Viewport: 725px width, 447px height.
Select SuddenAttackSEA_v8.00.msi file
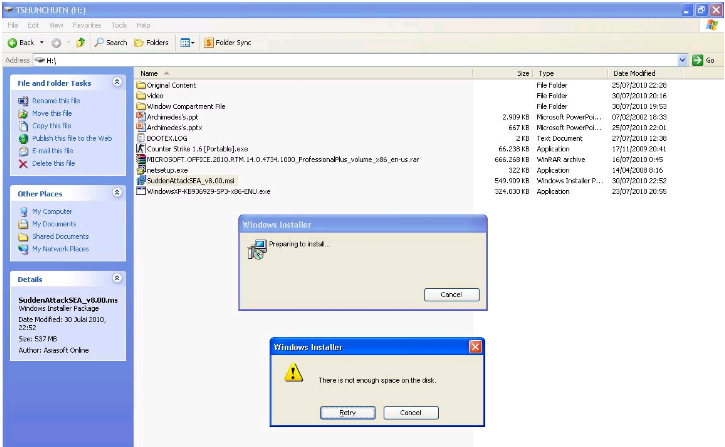(x=191, y=181)
